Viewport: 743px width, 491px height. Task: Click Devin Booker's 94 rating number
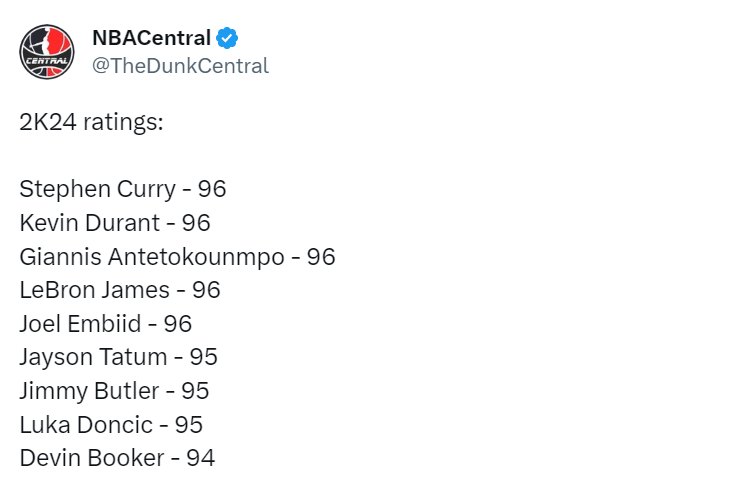pyautogui.click(x=201, y=458)
